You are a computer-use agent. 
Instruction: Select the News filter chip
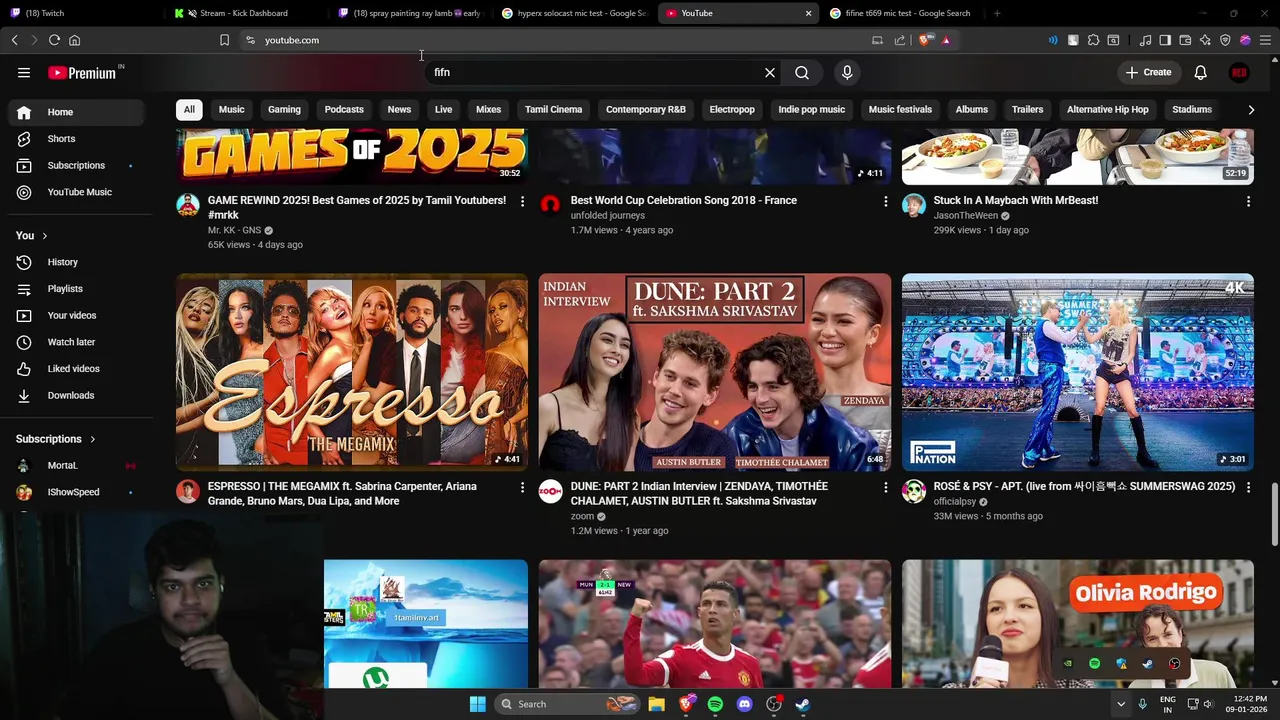(x=399, y=110)
